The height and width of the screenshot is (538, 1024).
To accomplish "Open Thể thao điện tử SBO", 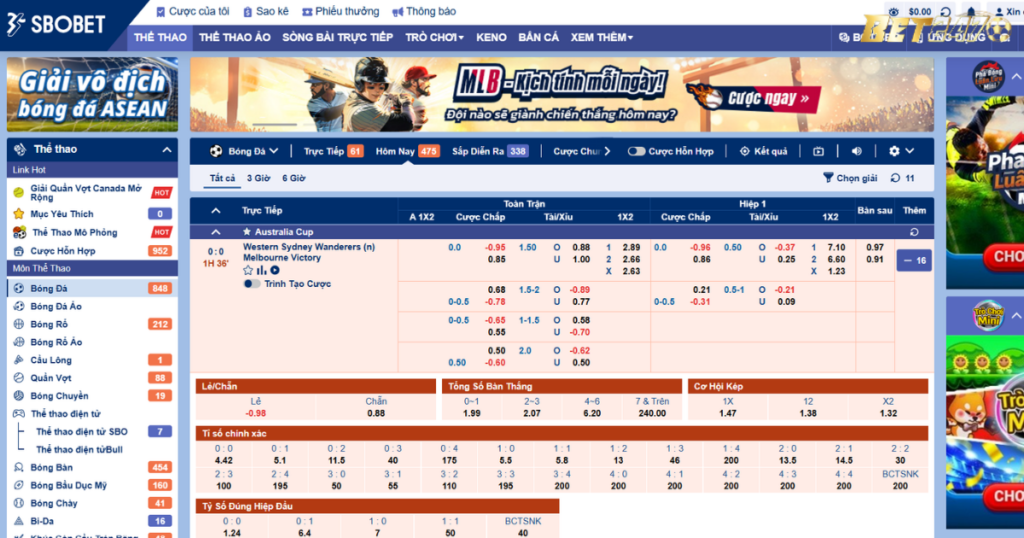I will [x=92, y=432].
